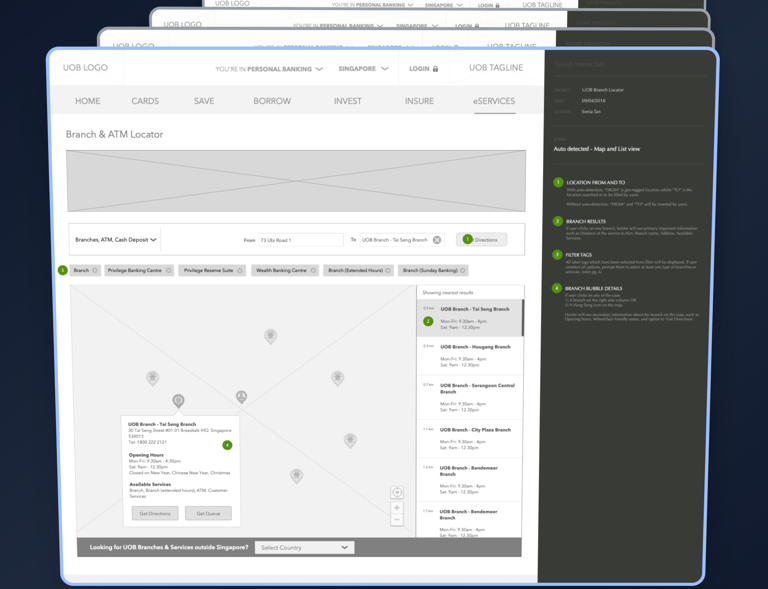The image size is (768, 589).
Task: Open the CARDS nav tab
Action: pyautogui.click(x=145, y=101)
